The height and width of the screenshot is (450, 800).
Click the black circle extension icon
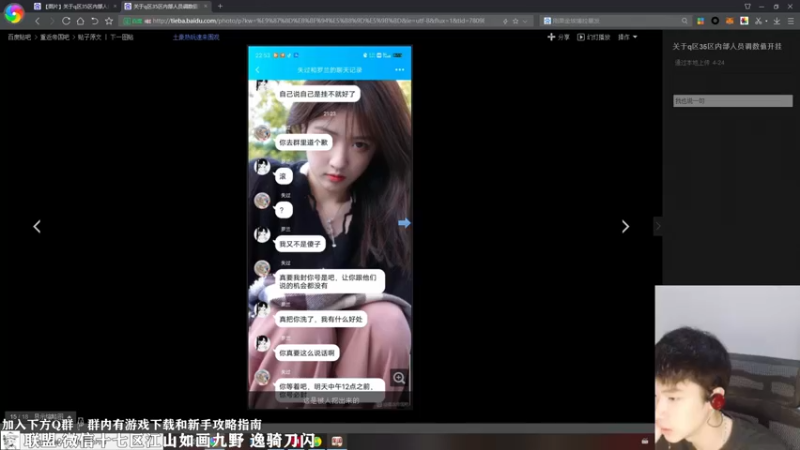click(715, 21)
